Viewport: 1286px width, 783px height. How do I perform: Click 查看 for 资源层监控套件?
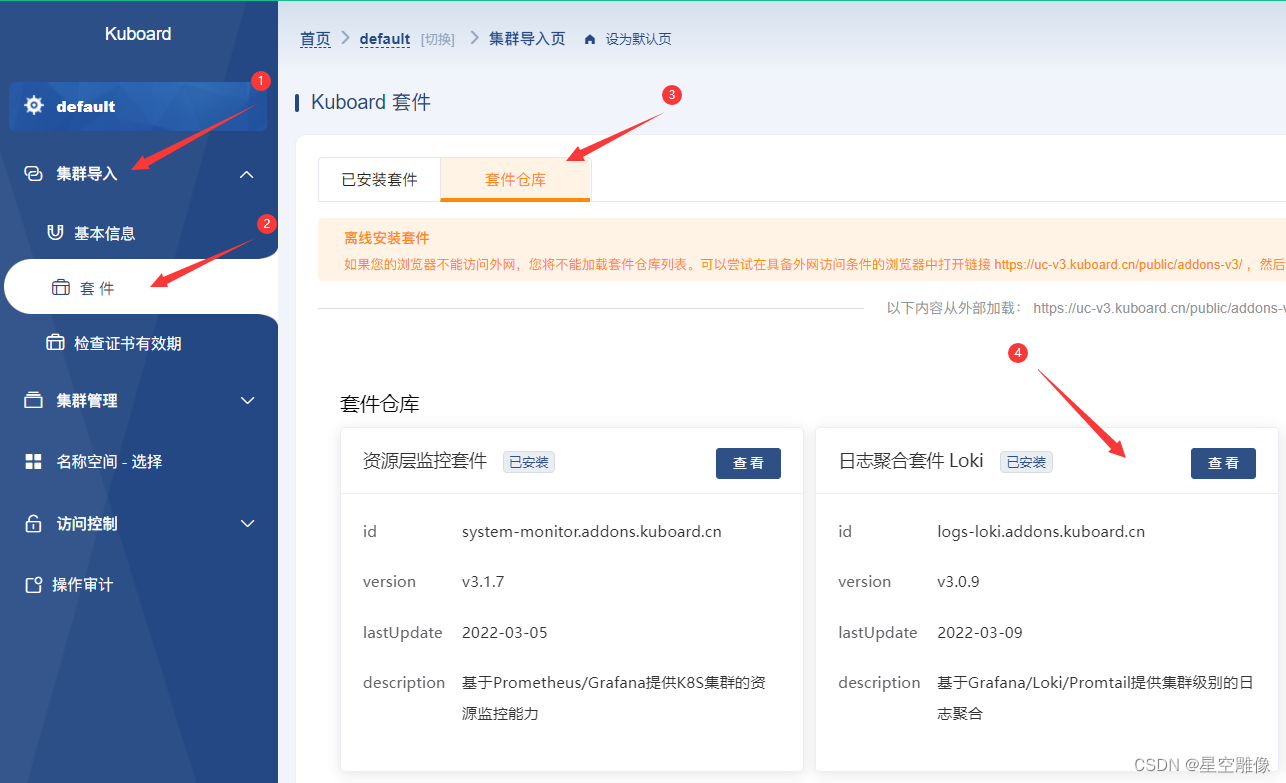748,463
